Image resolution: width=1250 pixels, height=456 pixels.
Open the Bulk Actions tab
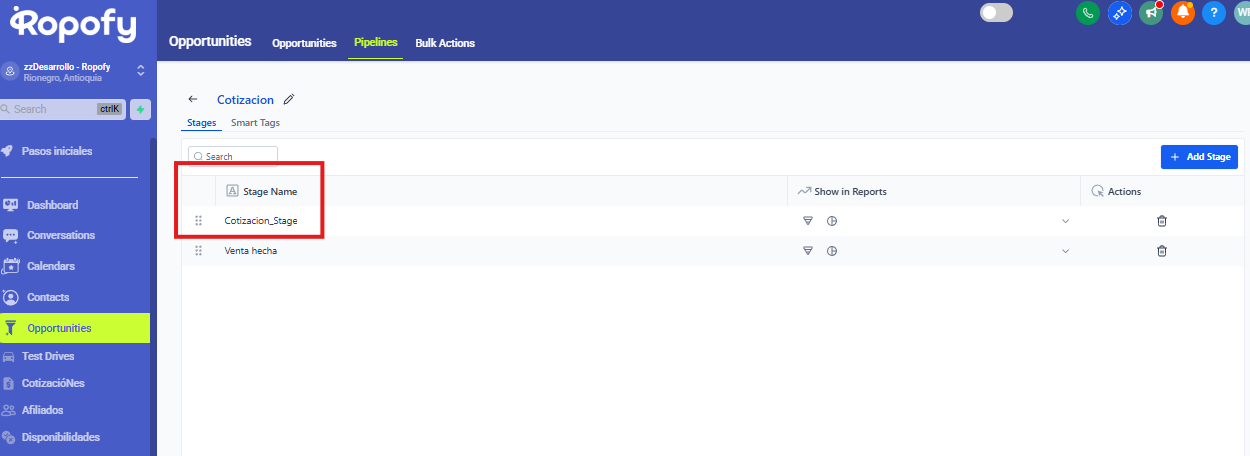point(445,43)
